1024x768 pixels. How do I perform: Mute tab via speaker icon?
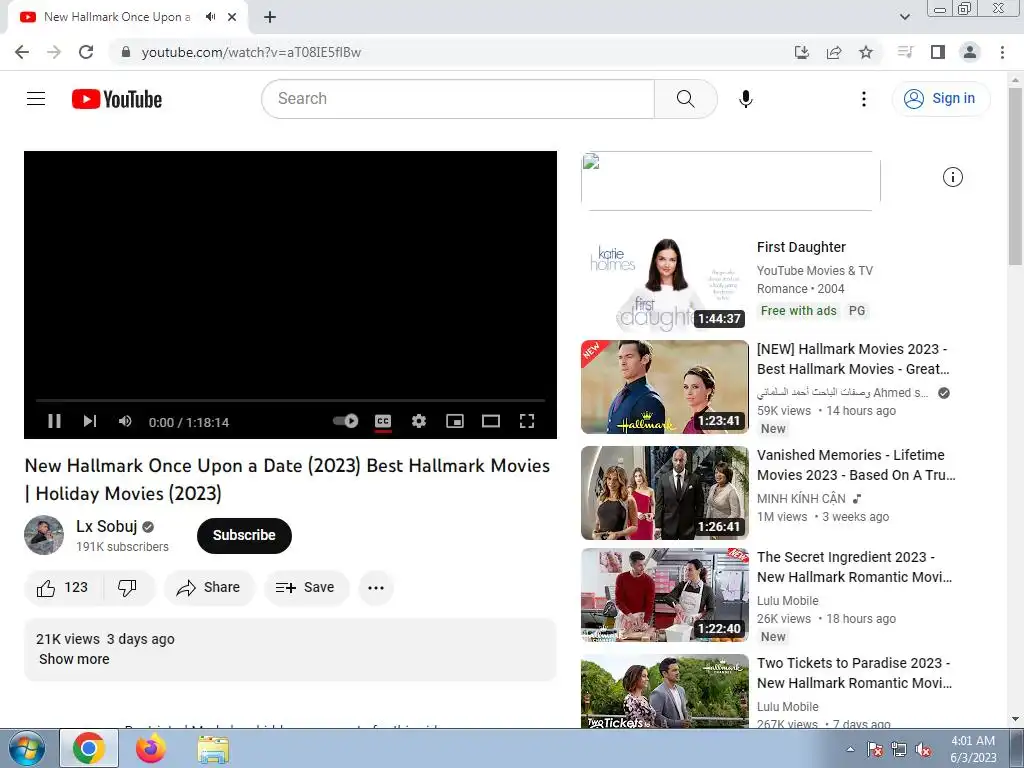pyautogui.click(x=210, y=17)
